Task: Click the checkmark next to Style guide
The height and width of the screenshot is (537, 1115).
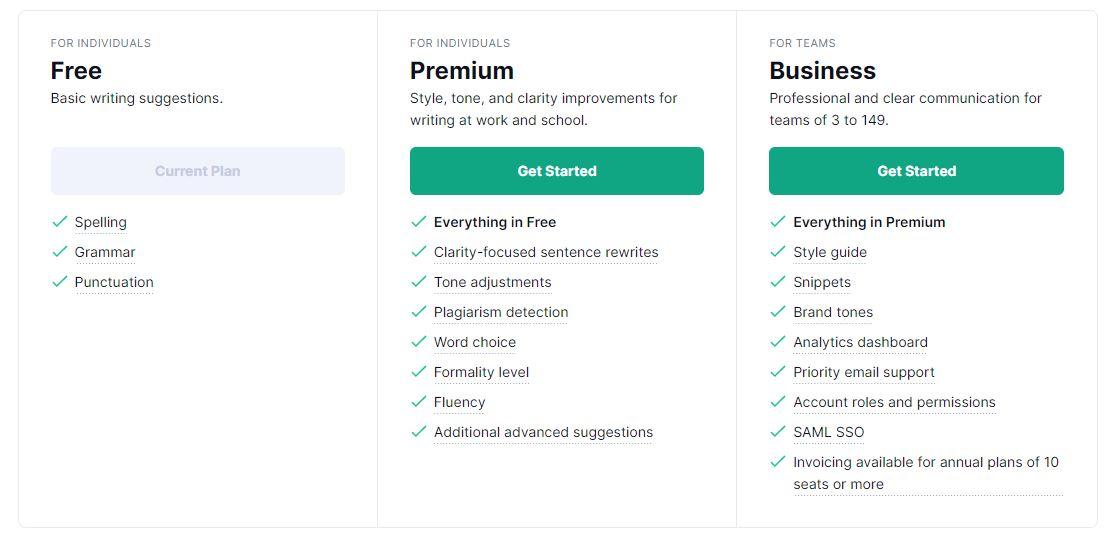Action: click(x=777, y=252)
